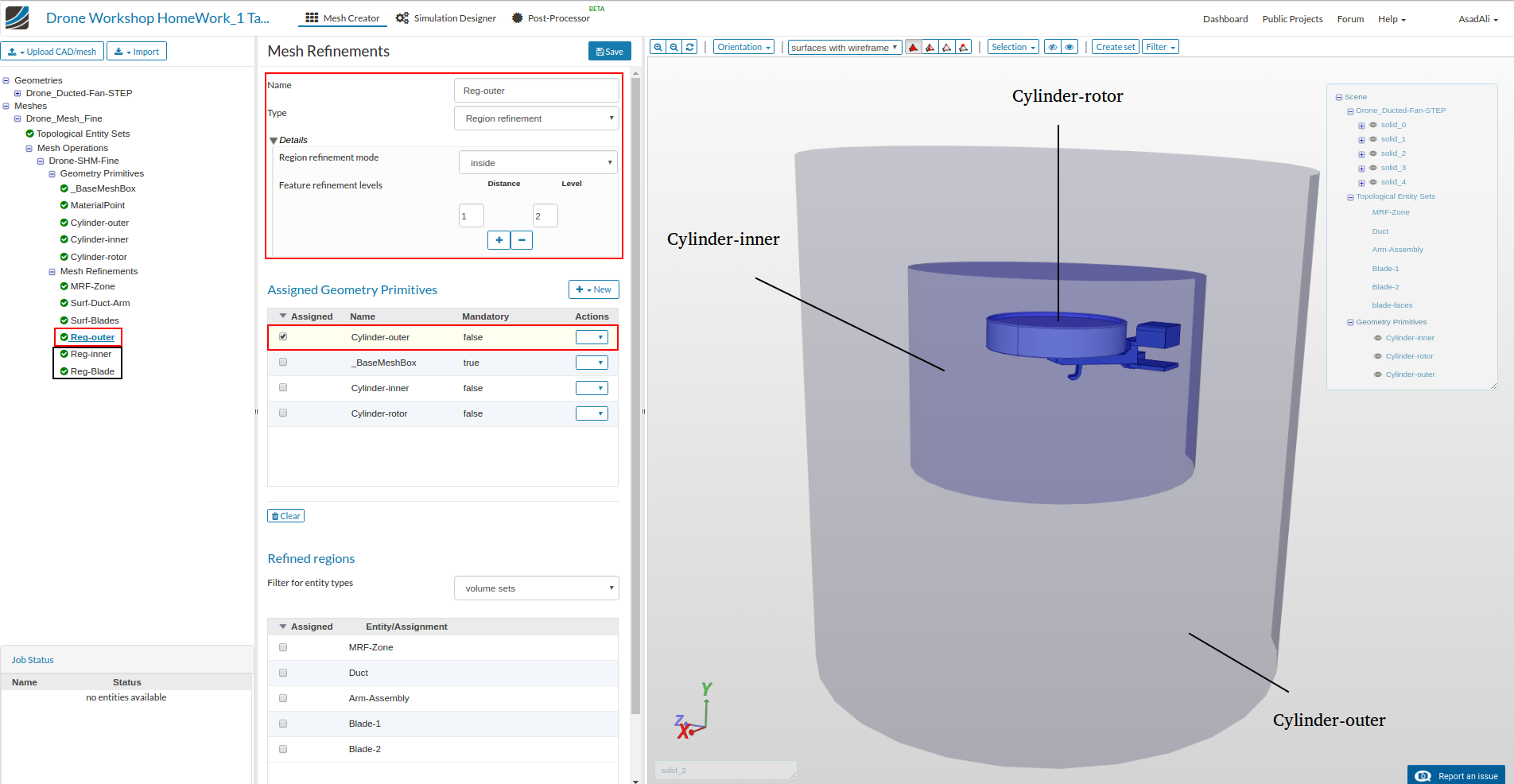Zoom in on the 3D viewer
The image size is (1514, 784).
coord(658,47)
